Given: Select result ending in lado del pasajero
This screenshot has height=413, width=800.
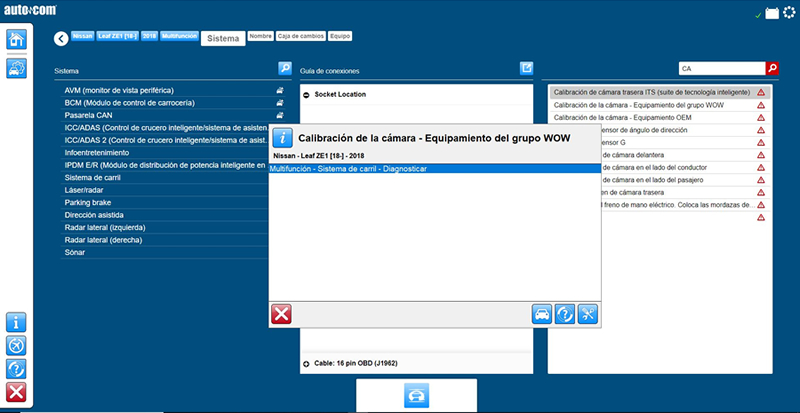Looking at the screenshot, I should (x=686, y=180).
